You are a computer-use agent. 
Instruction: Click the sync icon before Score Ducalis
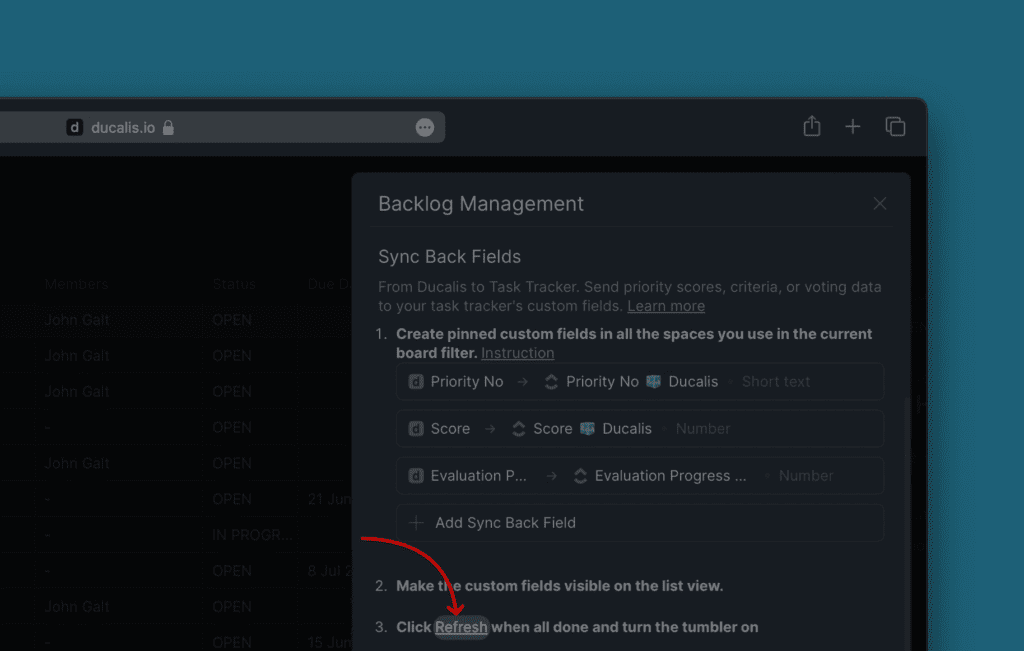point(518,429)
